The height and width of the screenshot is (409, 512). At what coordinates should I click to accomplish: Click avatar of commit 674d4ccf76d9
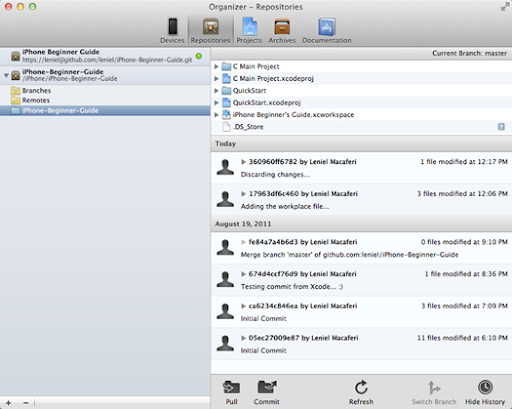click(225, 279)
